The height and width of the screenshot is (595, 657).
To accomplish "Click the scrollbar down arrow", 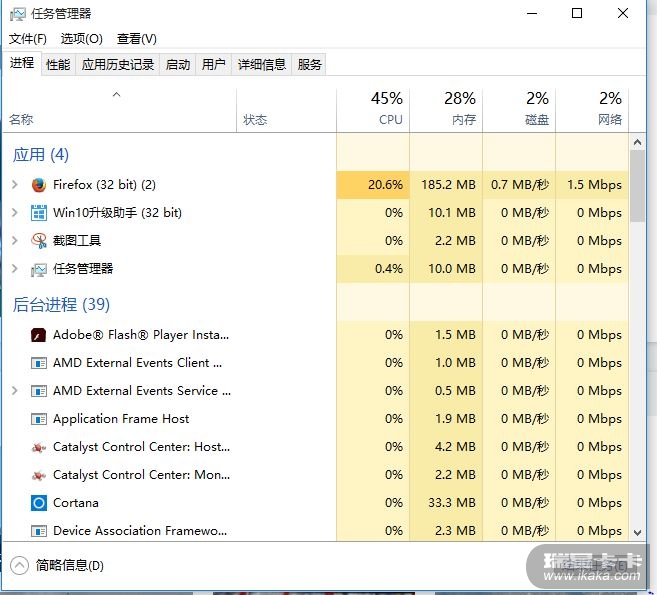I will (637, 533).
